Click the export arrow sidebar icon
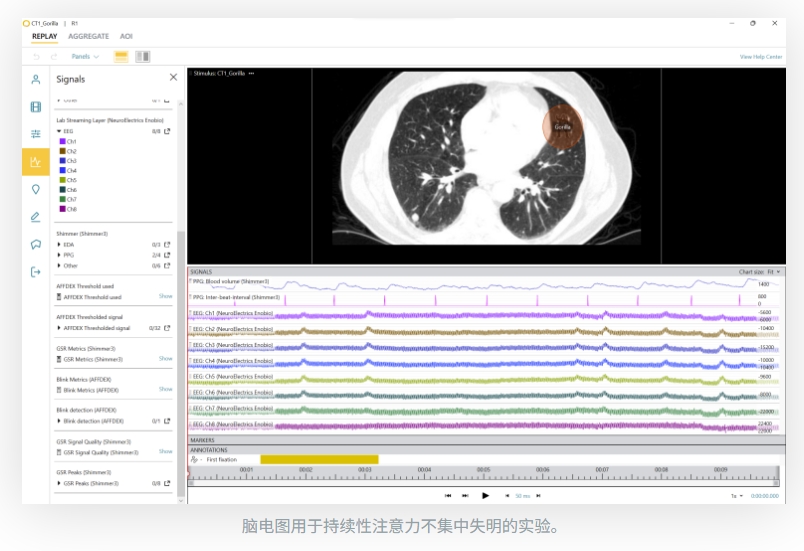The image size is (804, 551). click(x=36, y=271)
